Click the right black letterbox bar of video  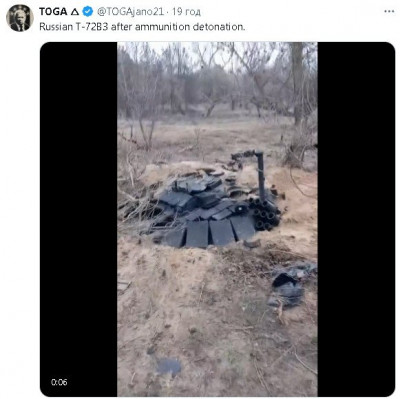tap(356, 219)
